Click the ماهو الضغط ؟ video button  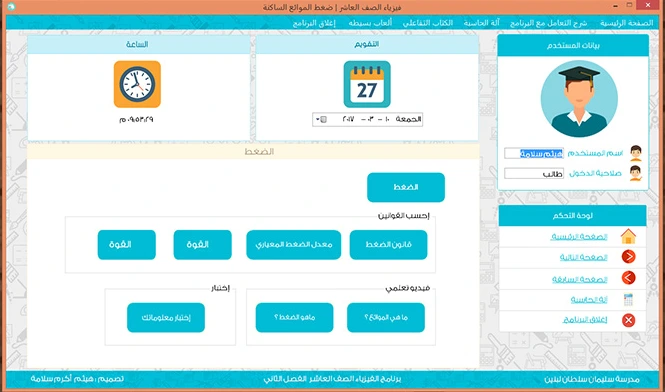(294, 317)
